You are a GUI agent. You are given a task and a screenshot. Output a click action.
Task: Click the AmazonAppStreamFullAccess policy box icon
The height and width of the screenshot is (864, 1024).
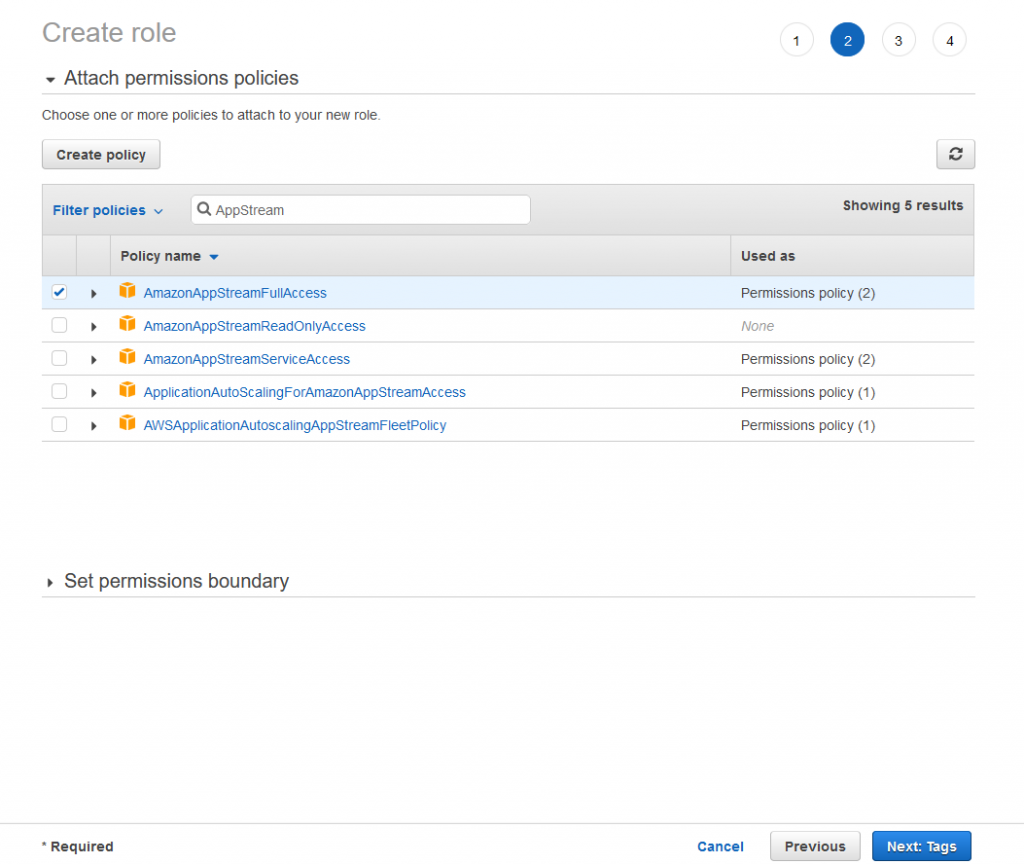pos(127,291)
